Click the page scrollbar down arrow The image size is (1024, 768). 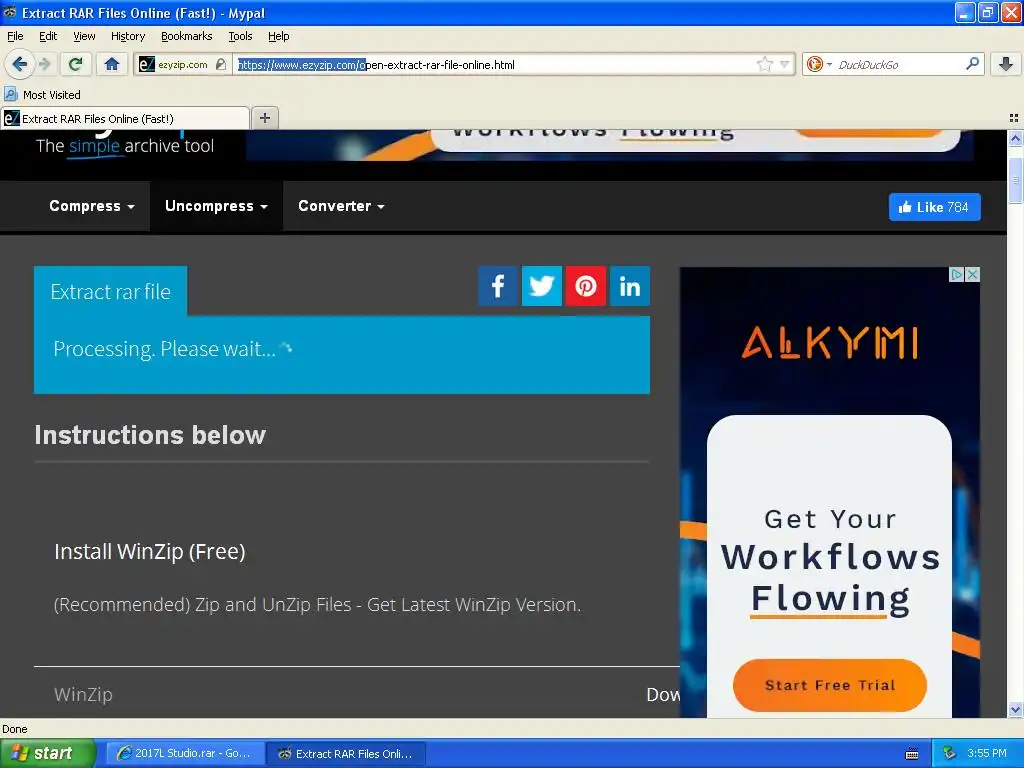point(1015,709)
